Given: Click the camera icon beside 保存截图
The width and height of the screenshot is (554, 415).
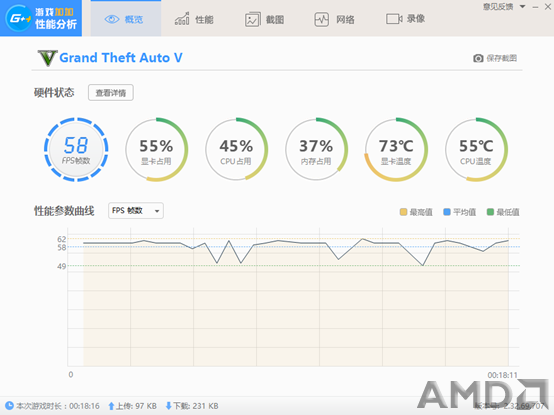Looking at the screenshot, I should [x=478, y=58].
